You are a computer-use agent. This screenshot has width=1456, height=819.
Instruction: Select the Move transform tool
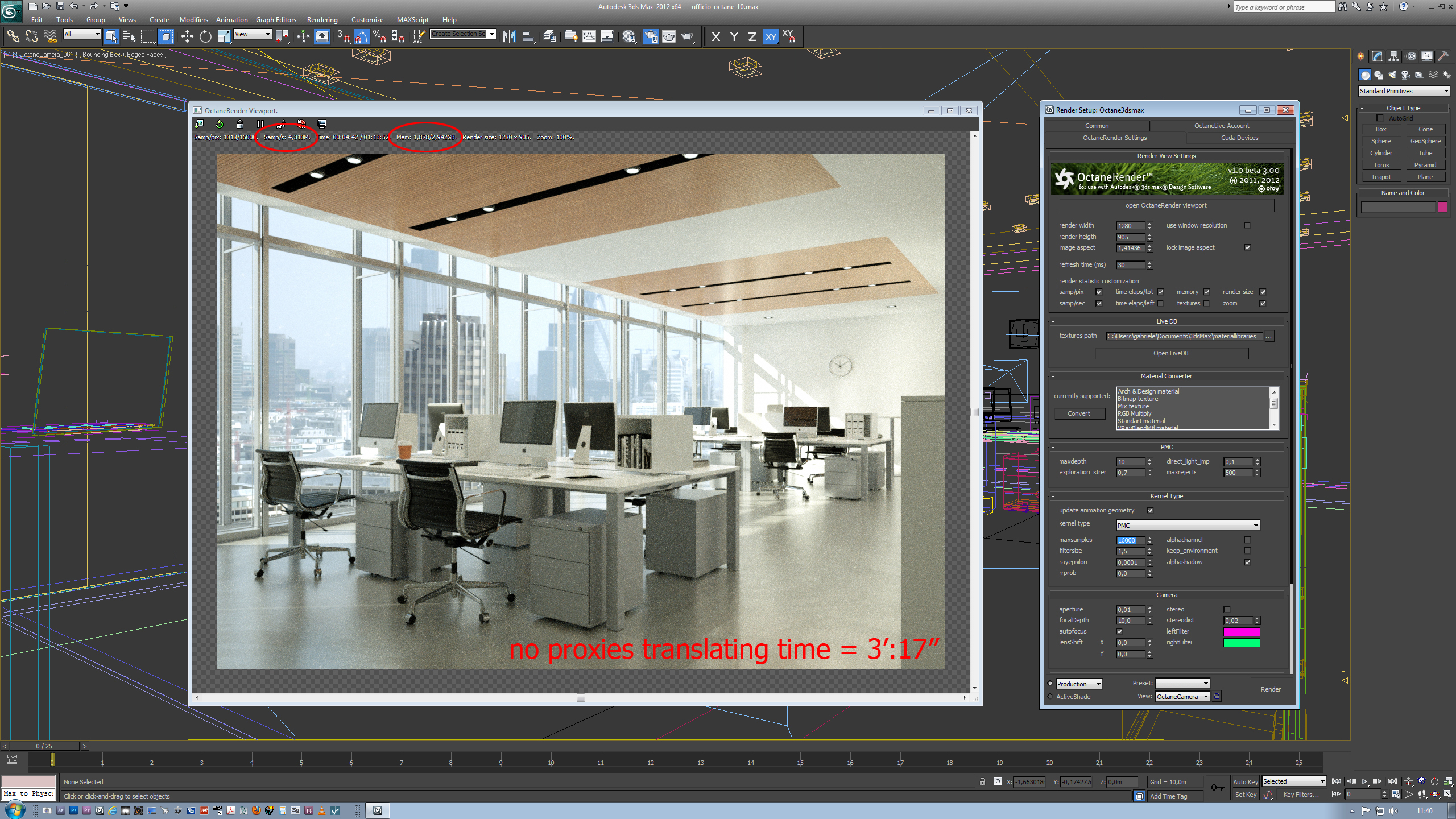click(x=187, y=37)
